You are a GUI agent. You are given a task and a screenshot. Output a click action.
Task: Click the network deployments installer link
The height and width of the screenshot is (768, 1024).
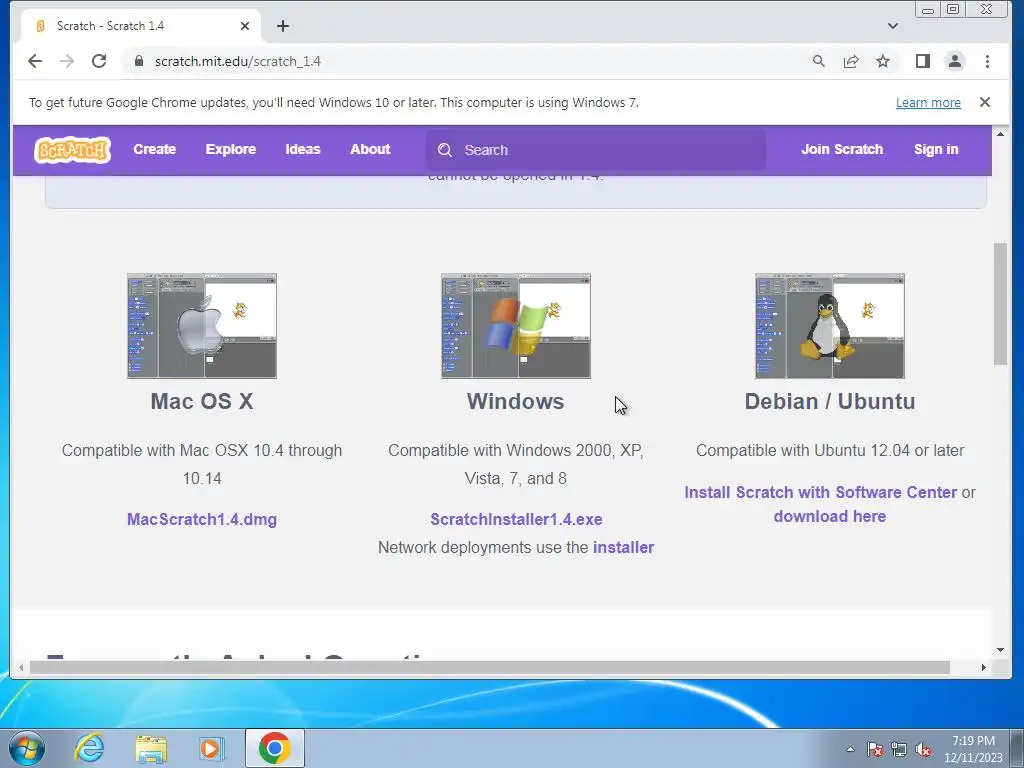623,547
